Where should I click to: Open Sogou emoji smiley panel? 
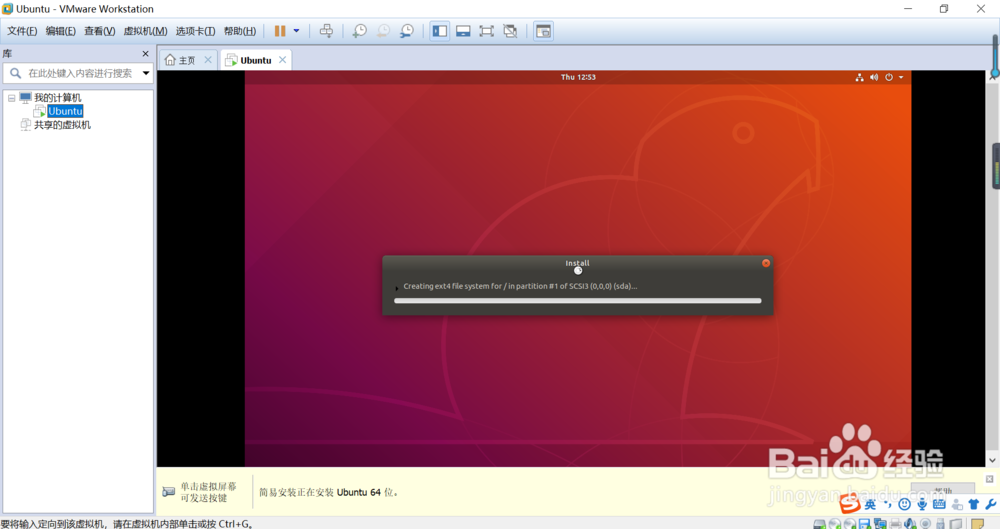pyautogui.click(x=904, y=505)
